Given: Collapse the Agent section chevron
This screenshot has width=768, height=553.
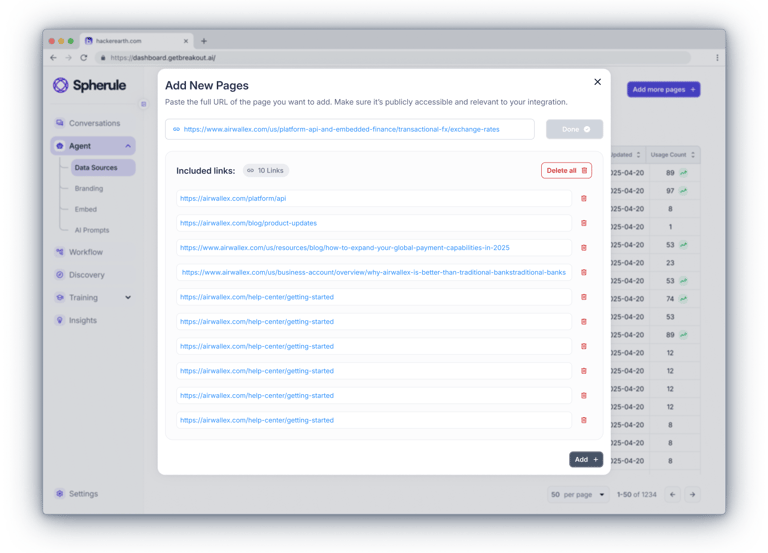Looking at the screenshot, I should coord(128,146).
